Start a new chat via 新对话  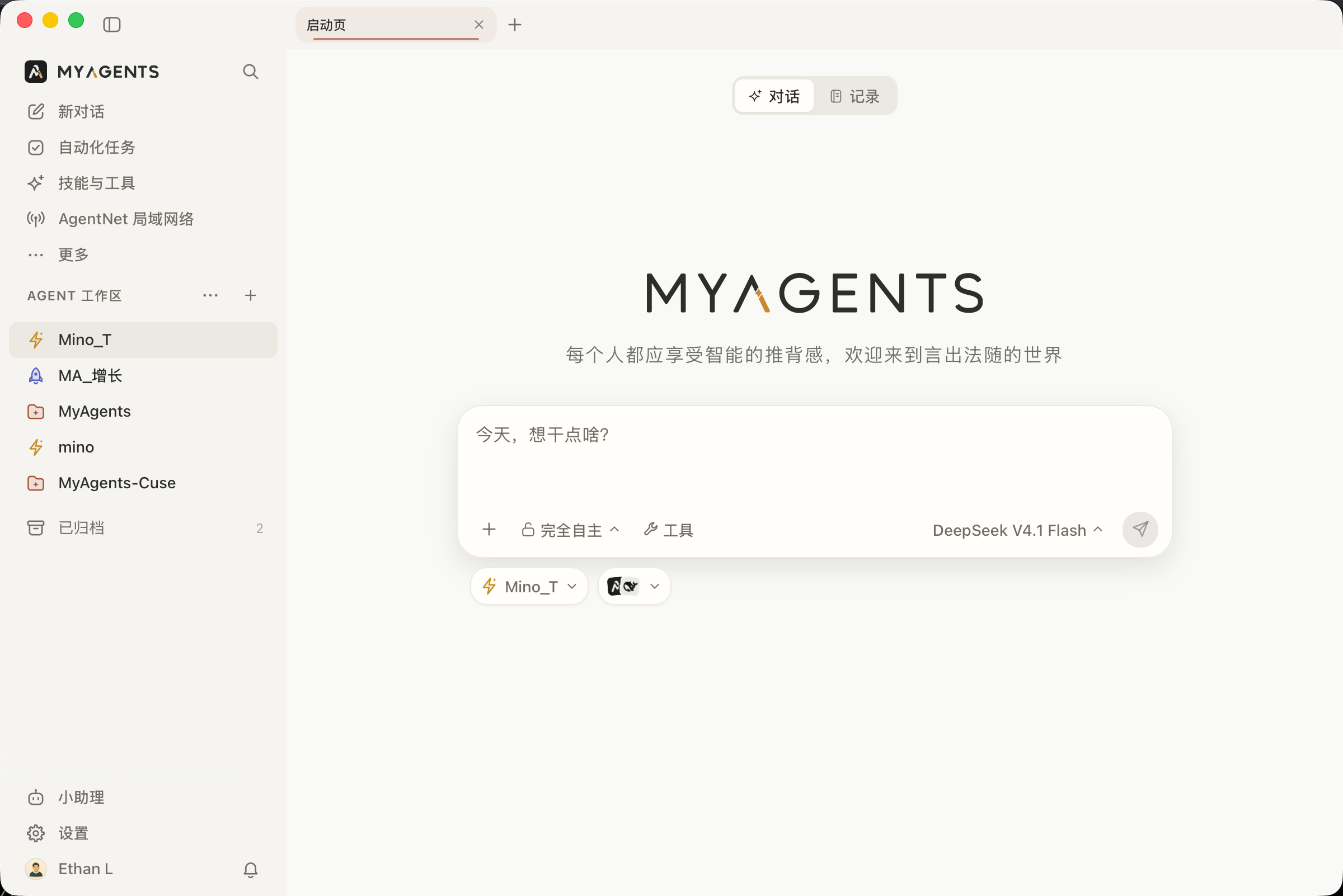pos(143,111)
